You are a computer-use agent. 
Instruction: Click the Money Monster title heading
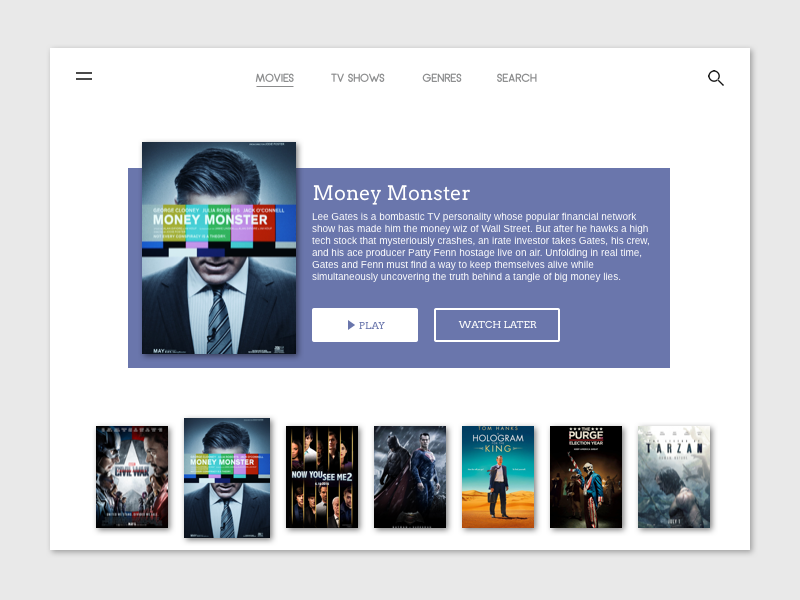point(391,193)
